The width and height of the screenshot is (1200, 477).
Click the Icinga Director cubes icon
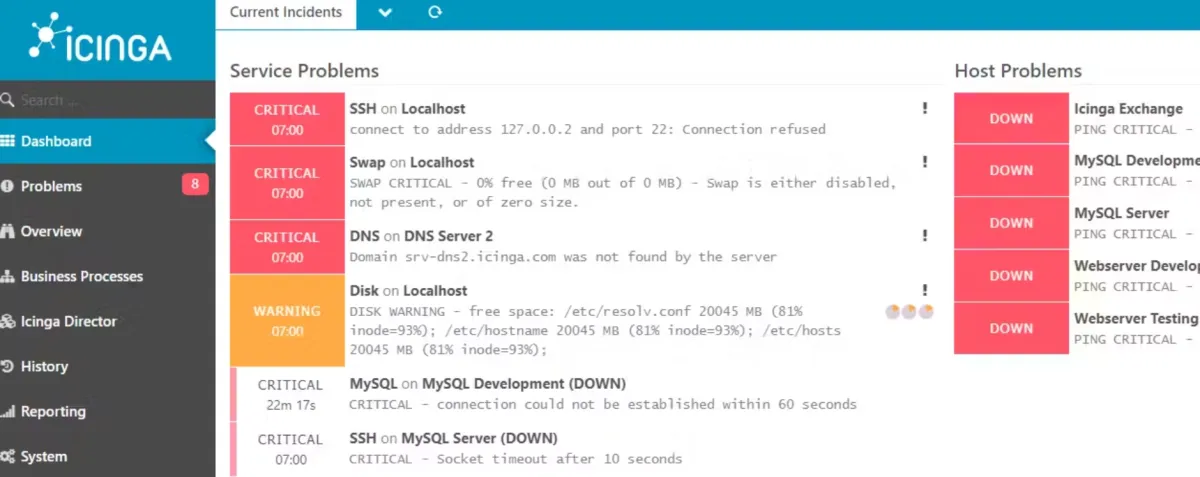pos(7,321)
